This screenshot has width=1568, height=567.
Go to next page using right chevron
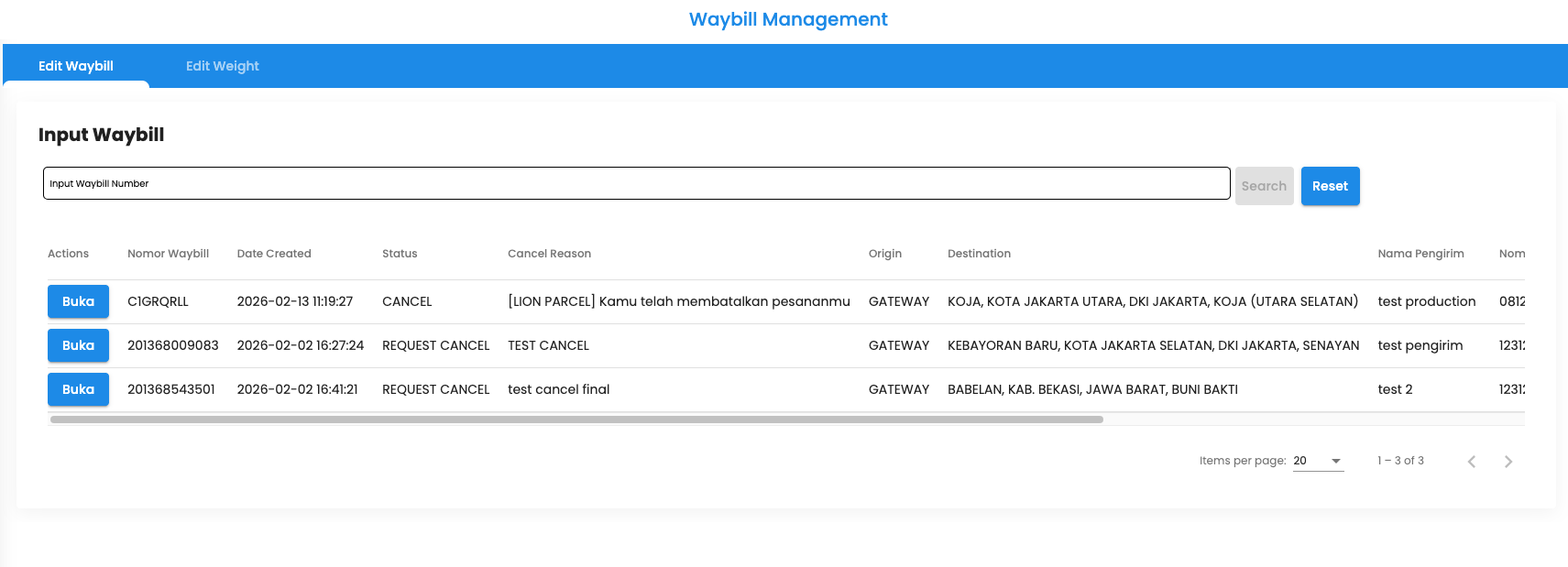(x=1508, y=462)
